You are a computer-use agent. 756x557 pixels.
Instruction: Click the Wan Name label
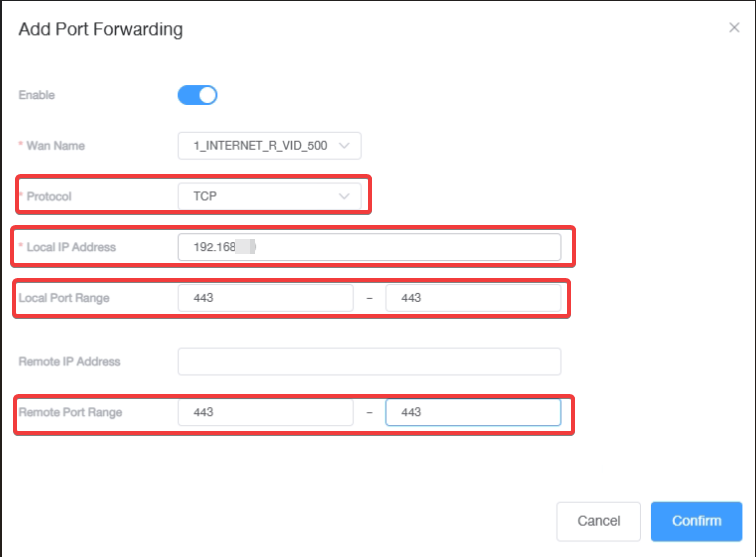(x=55, y=146)
